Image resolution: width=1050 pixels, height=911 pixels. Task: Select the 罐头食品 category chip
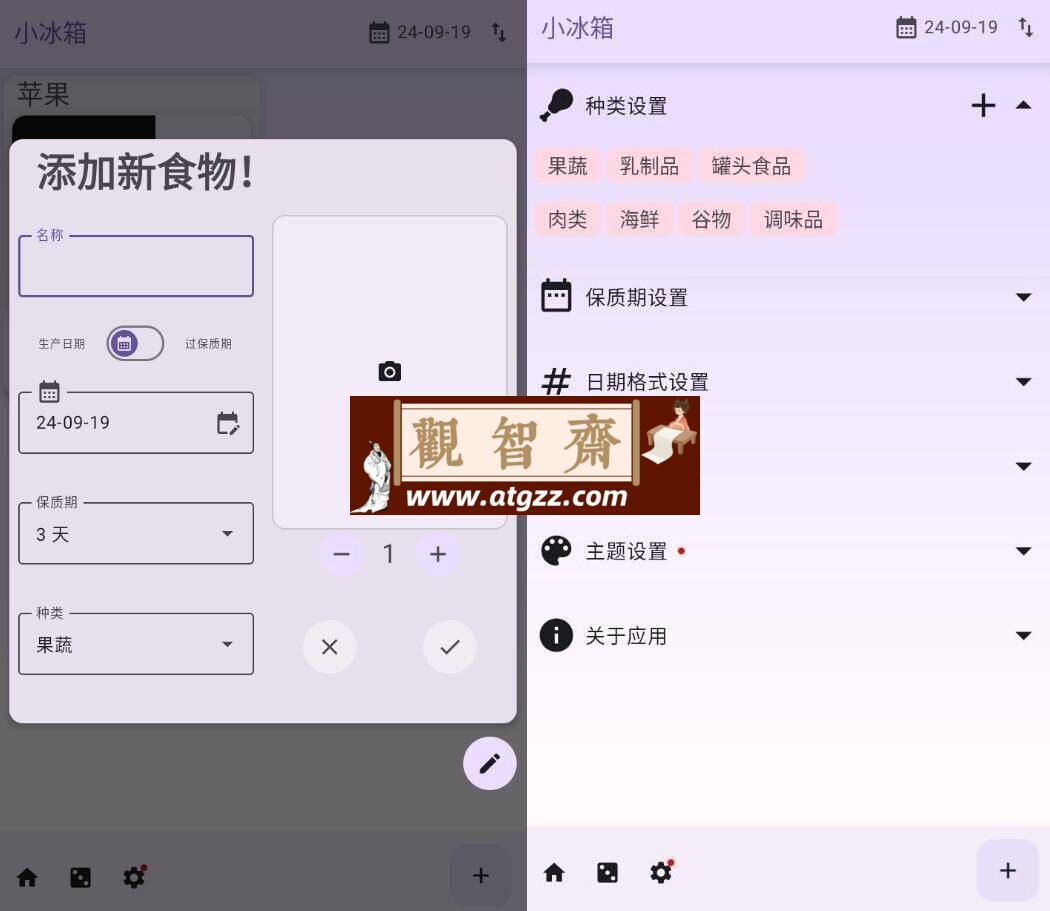pyautogui.click(x=751, y=166)
